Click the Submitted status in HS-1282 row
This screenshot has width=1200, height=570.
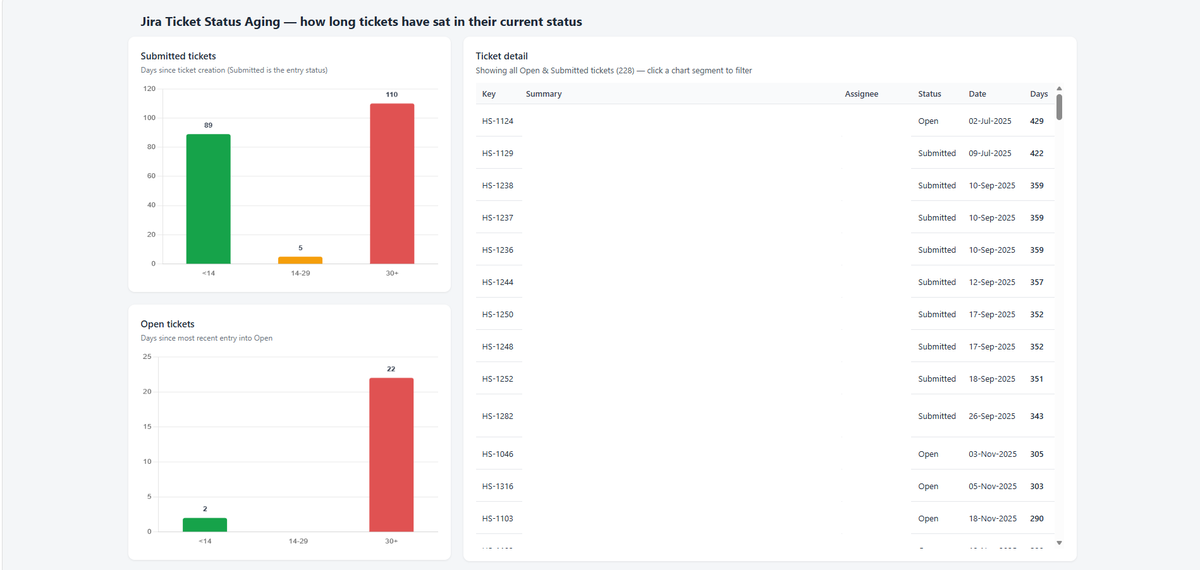[x=937, y=416]
